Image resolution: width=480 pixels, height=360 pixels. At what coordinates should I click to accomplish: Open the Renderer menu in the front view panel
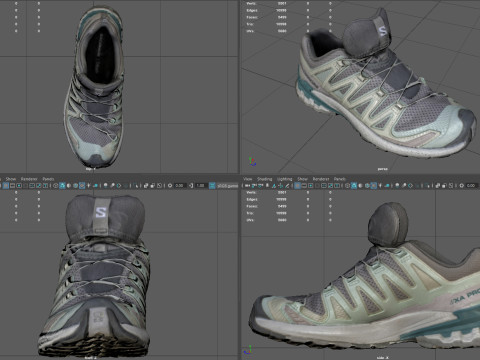pyautogui.click(x=29, y=179)
